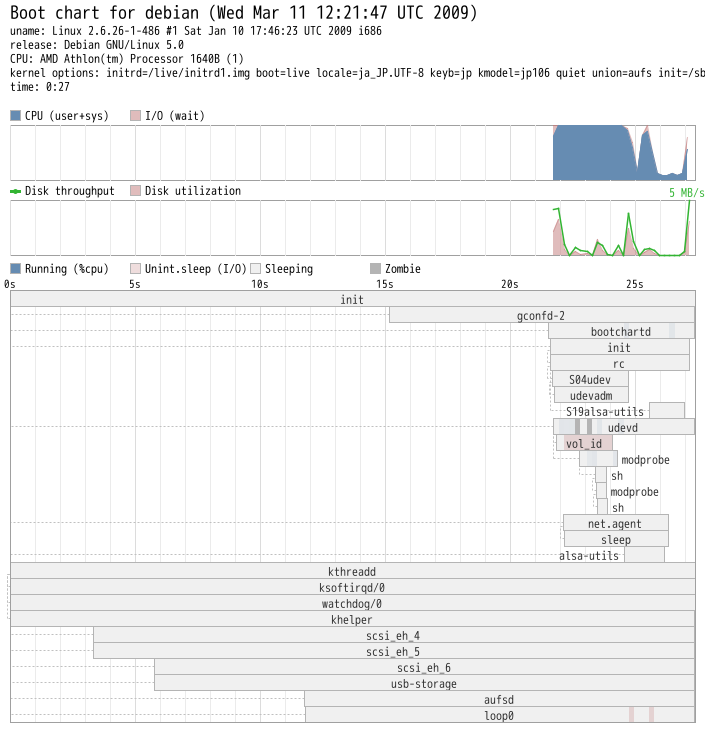Click the CPU (user+sys) legend label
The height and width of the screenshot is (732, 705).
(x=67, y=116)
